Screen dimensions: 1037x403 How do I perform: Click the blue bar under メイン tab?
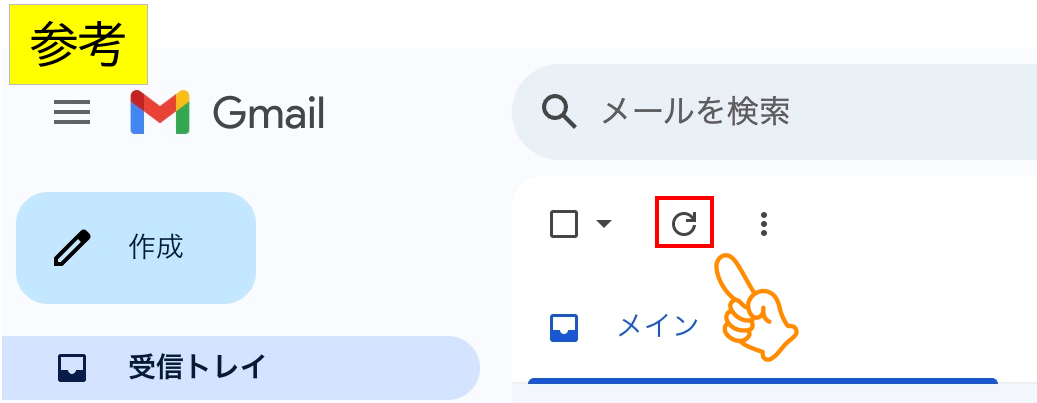[x=762, y=381]
